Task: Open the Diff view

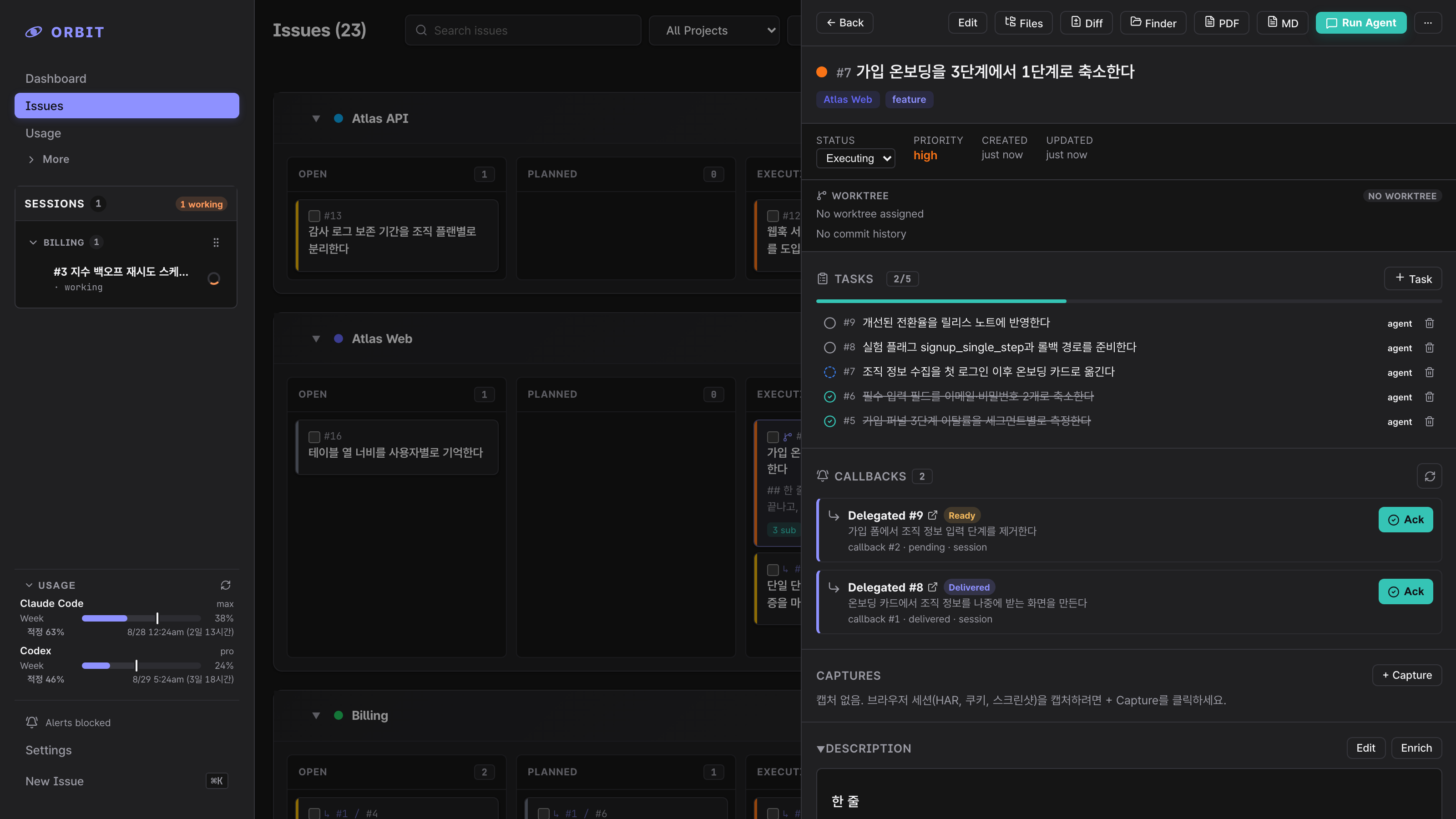Action: point(1087,23)
